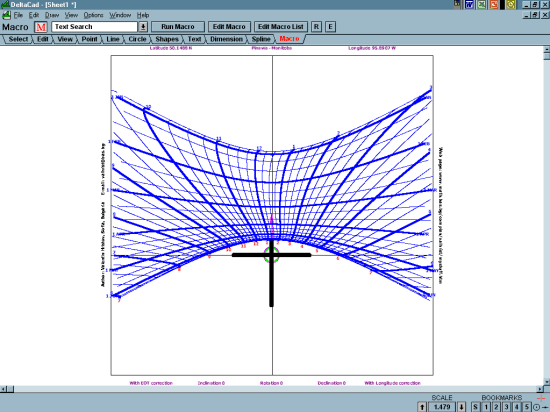Click the red crosshair cursor icon
The width and height of the screenshot is (550, 412).
pyautogui.click(x=541, y=398)
